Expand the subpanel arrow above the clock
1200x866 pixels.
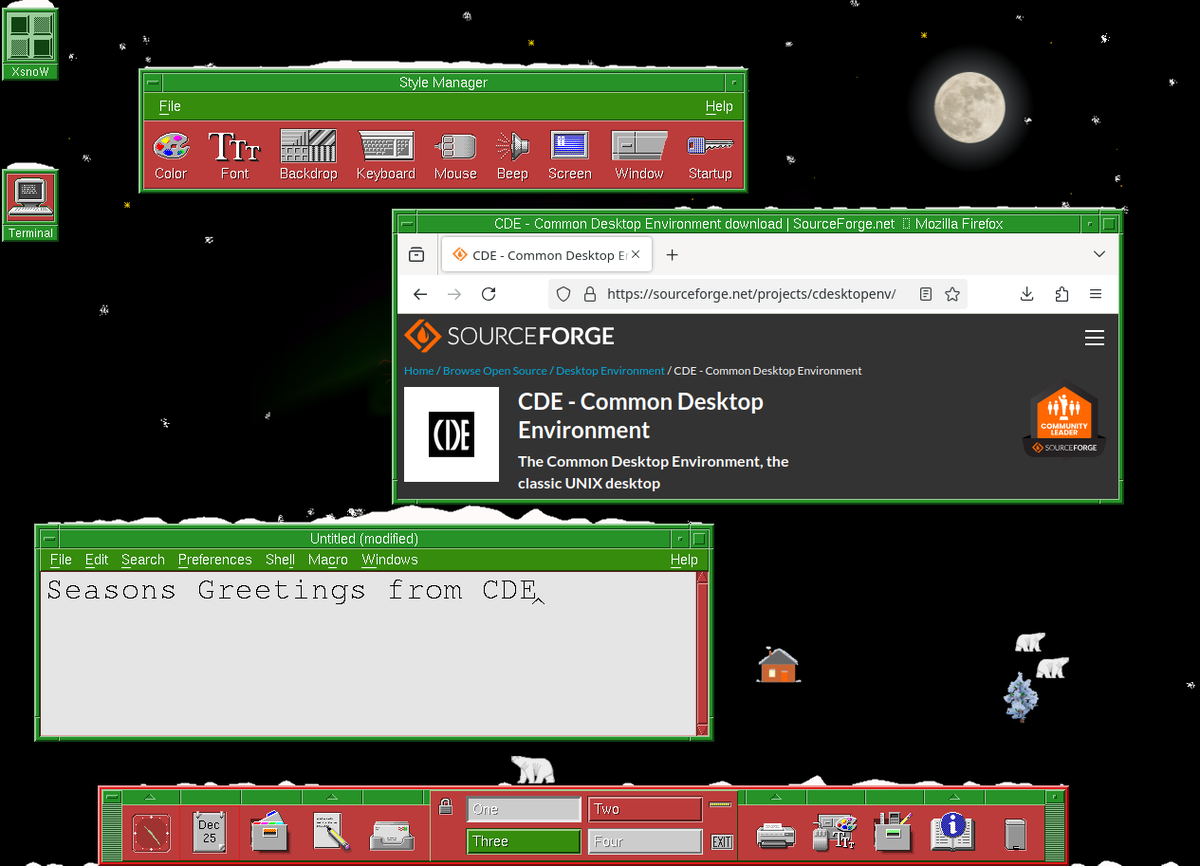(x=150, y=797)
